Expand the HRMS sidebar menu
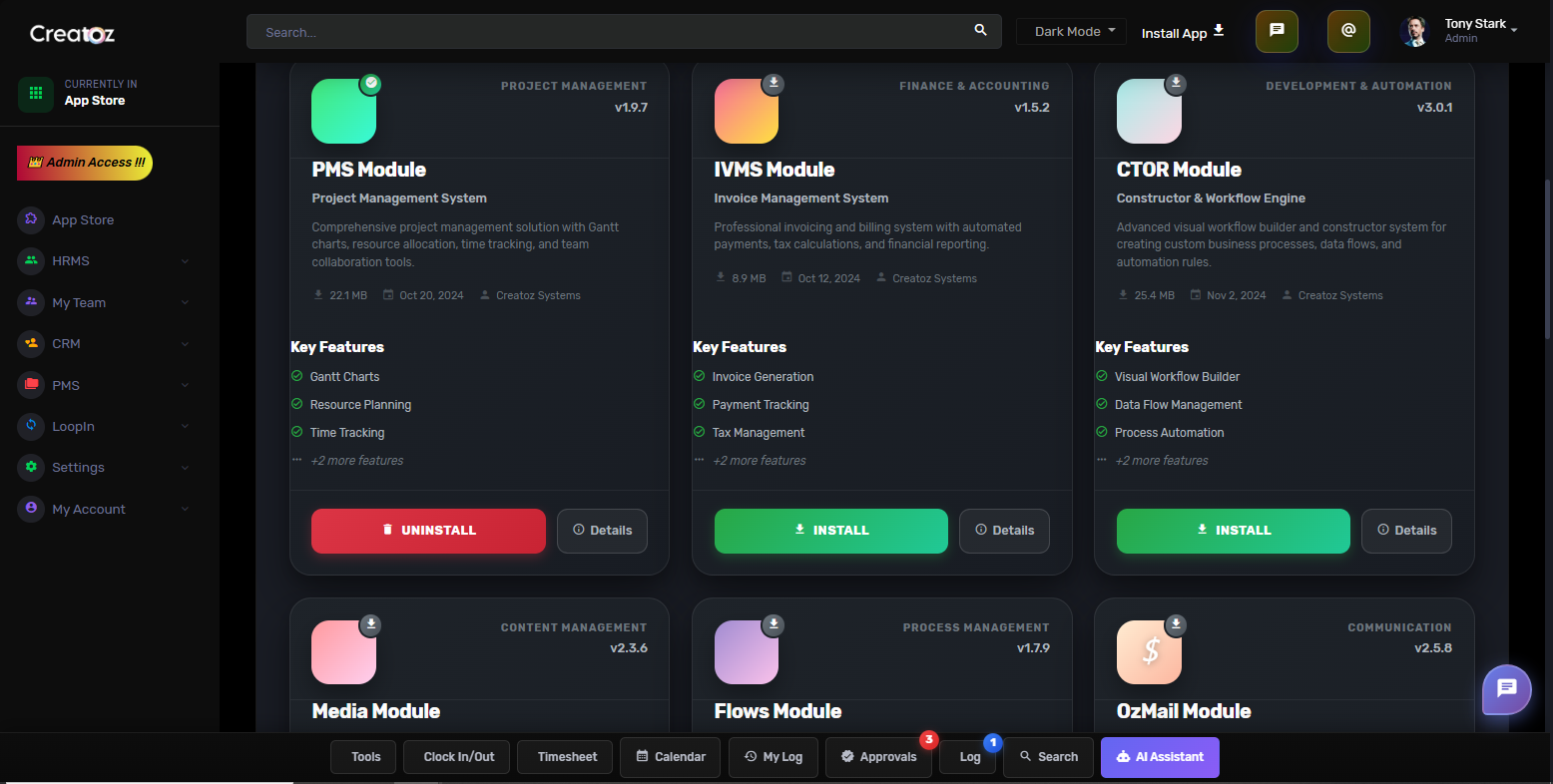Viewport: 1553px width, 784px height. tap(105, 261)
